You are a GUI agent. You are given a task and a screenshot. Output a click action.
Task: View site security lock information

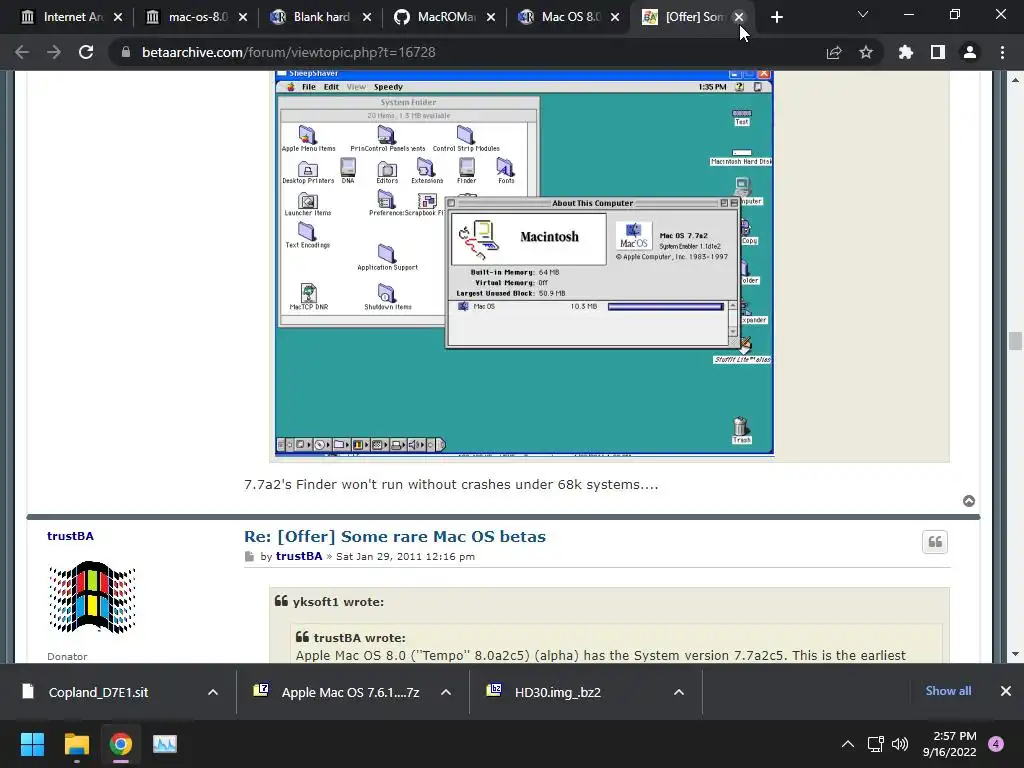(x=126, y=52)
